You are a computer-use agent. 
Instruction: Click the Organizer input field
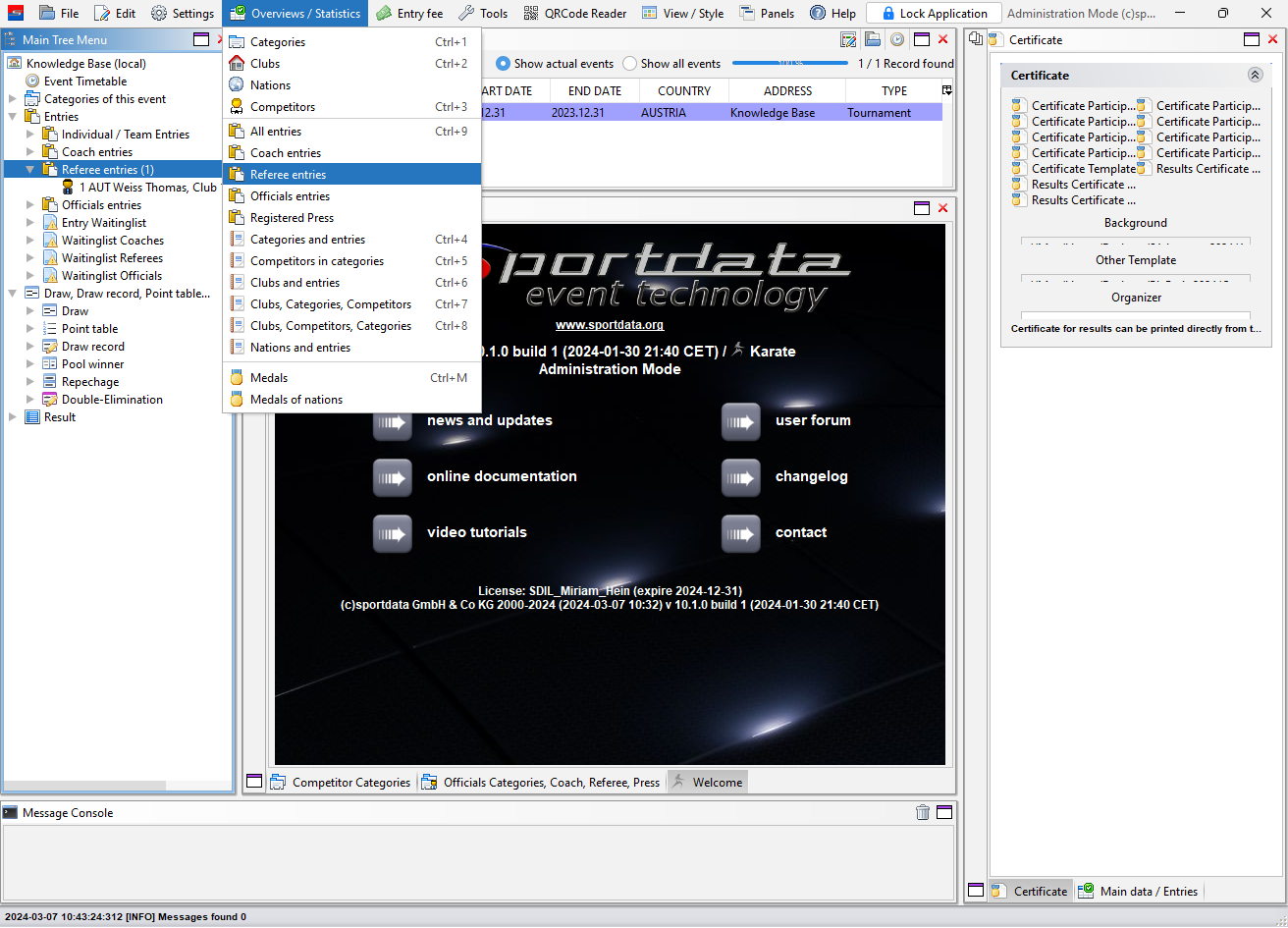[1136, 315]
